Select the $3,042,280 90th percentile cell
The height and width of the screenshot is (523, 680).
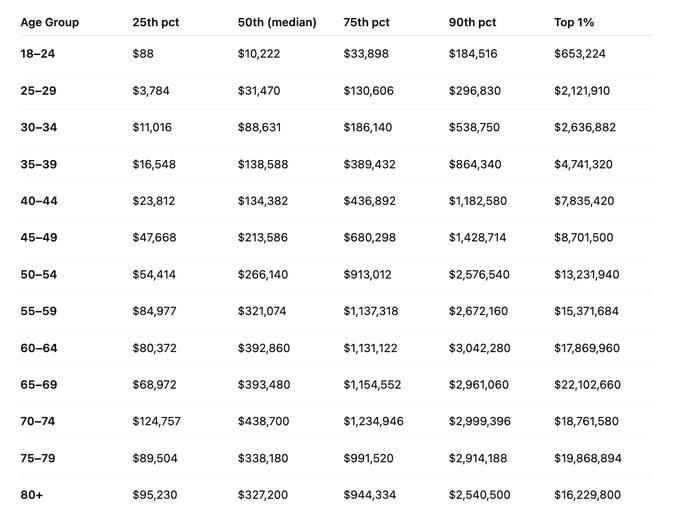point(479,348)
